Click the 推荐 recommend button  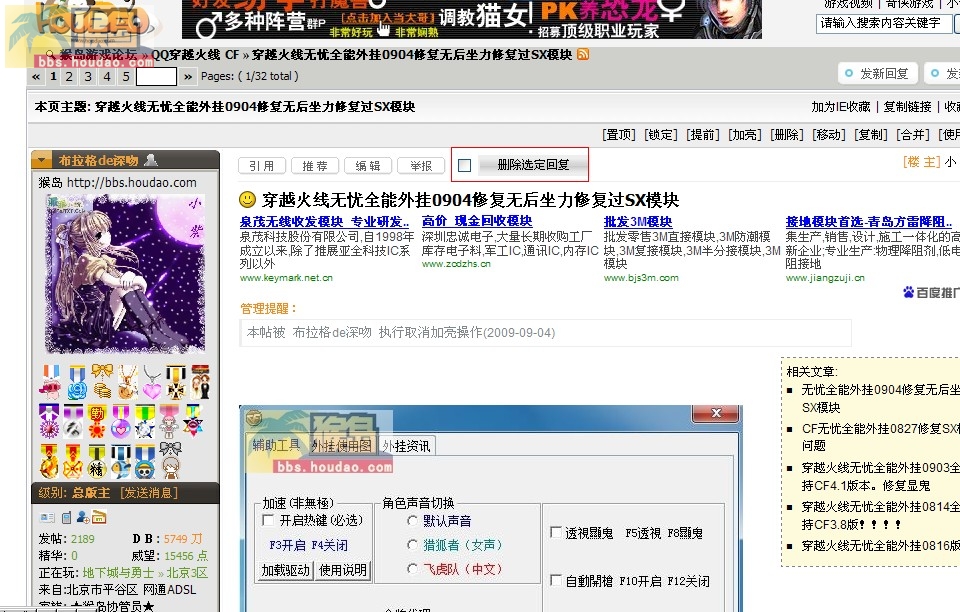(x=315, y=165)
